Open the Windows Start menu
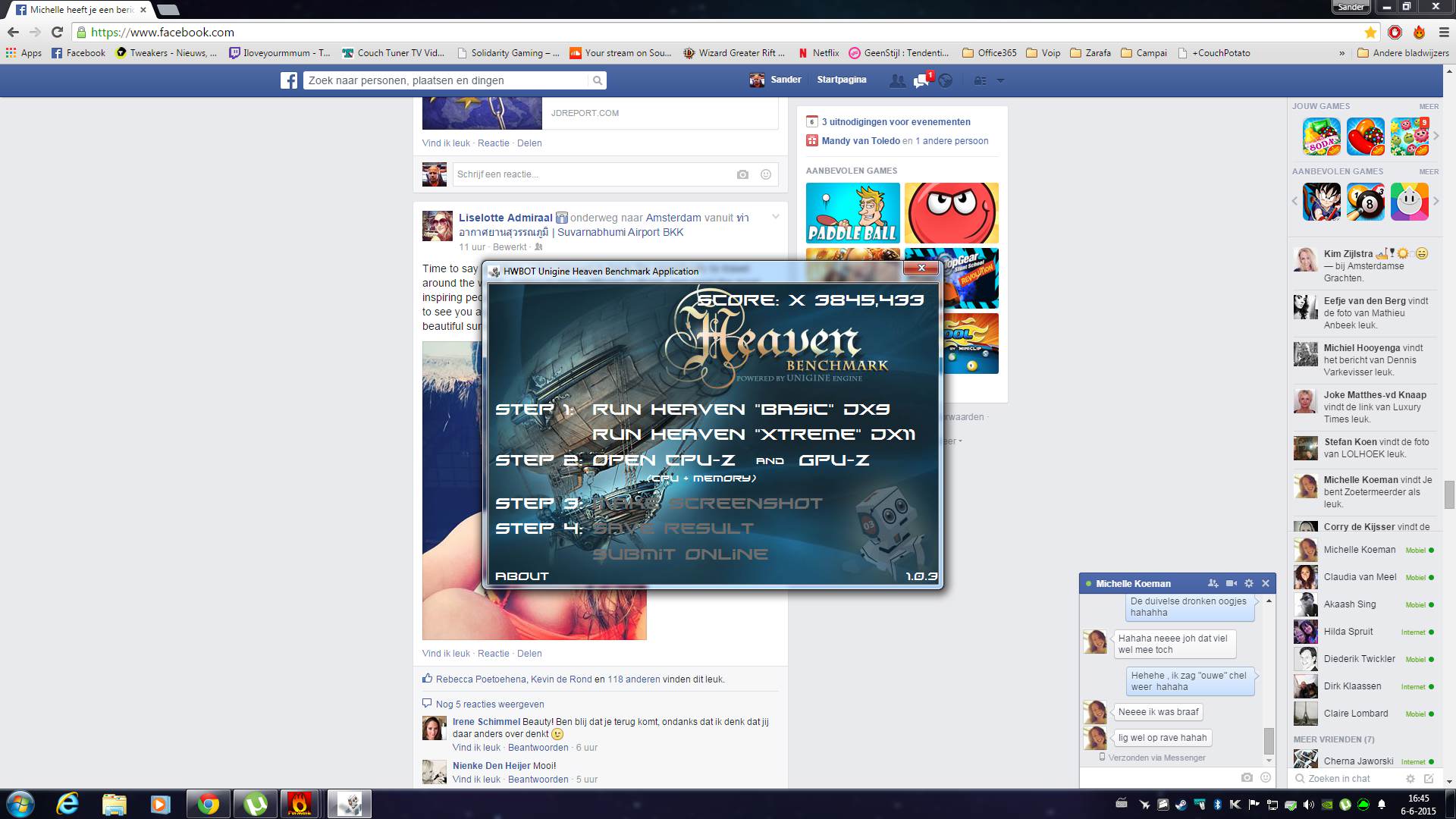The image size is (1456, 819). [20, 804]
